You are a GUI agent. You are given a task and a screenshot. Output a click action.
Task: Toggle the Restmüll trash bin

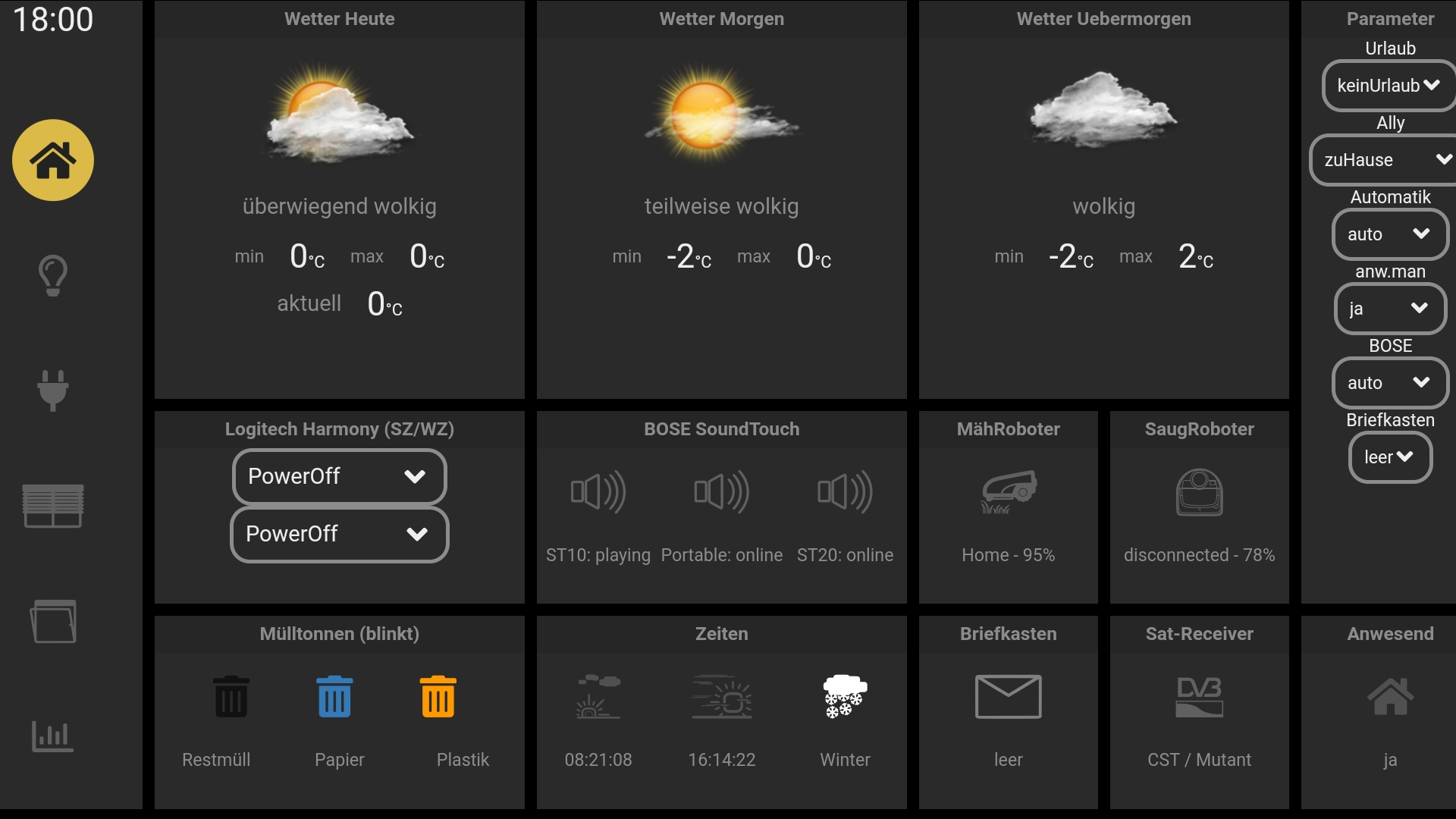tap(231, 697)
